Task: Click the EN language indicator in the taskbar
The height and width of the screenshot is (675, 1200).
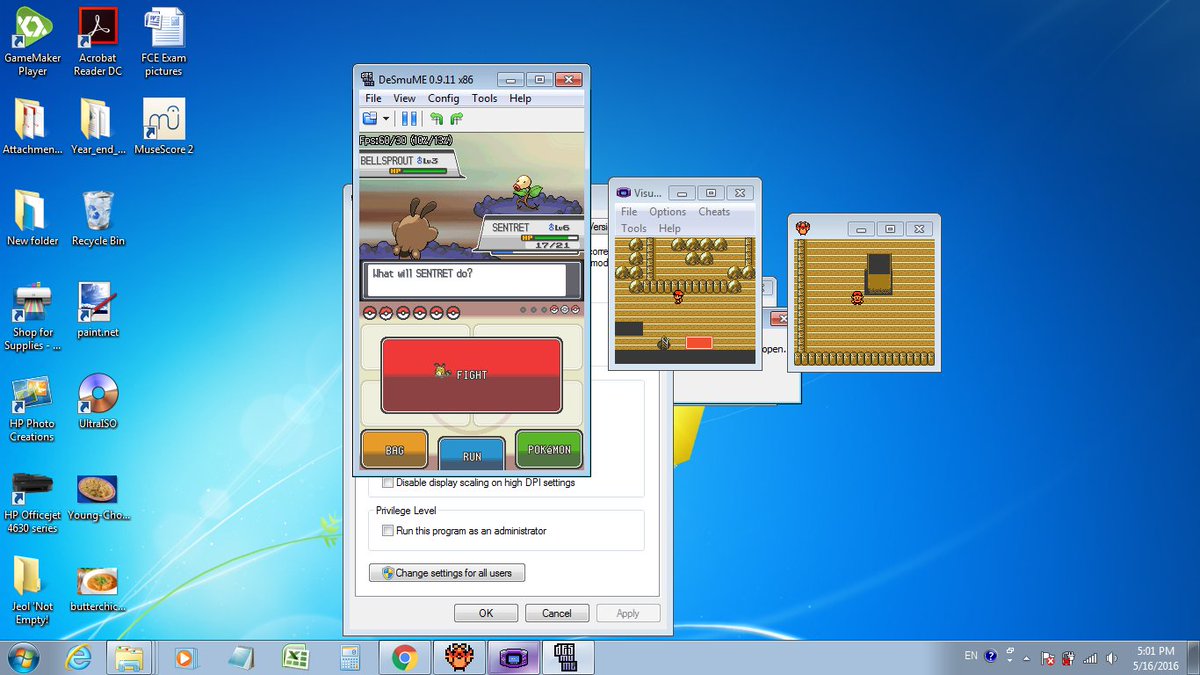Action: click(971, 656)
